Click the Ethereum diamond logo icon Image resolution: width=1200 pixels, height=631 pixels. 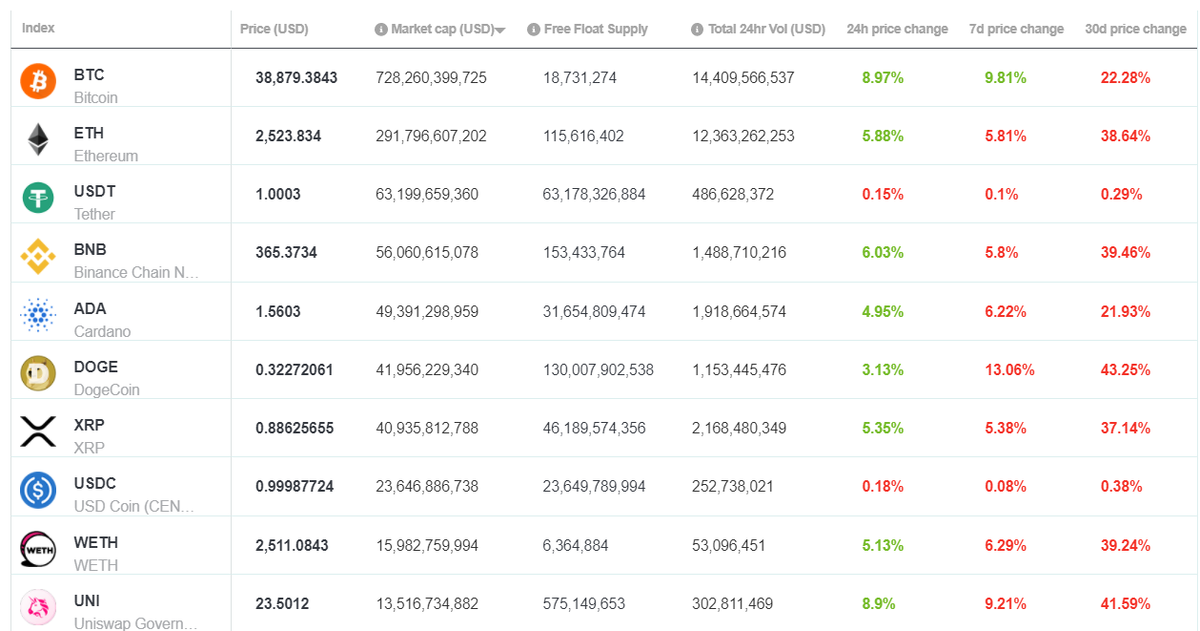[x=38, y=139]
